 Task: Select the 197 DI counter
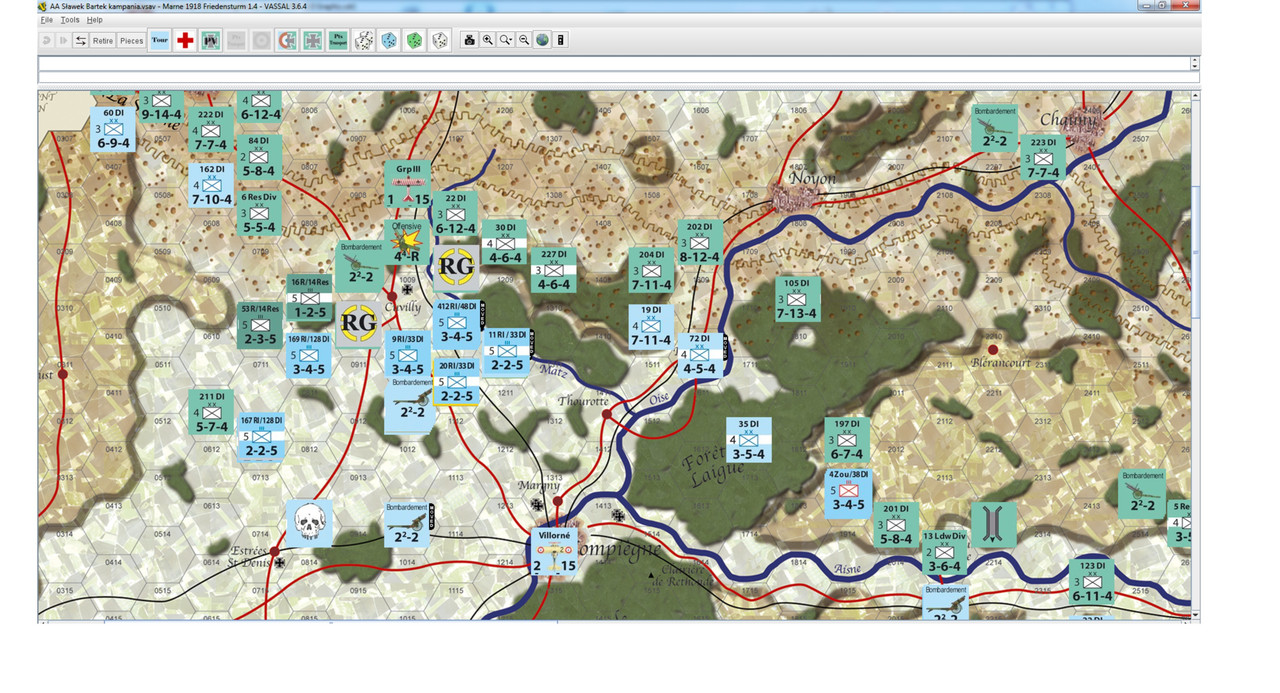pos(846,440)
